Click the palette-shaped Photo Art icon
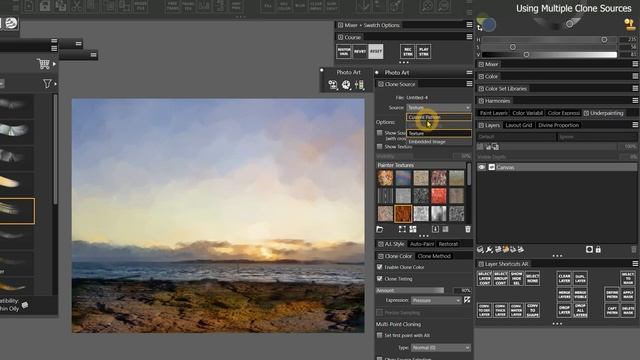The height and width of the screenshot is (360, 640). [346, 85]
